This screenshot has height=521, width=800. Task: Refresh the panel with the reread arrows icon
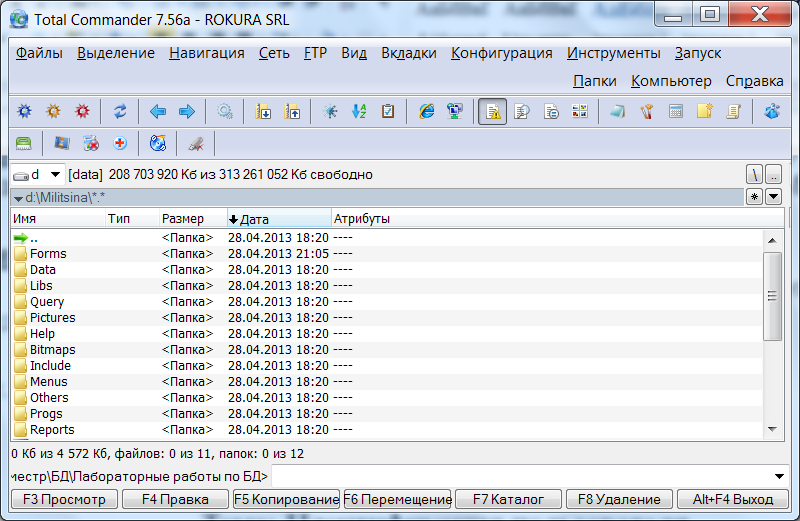120,111
